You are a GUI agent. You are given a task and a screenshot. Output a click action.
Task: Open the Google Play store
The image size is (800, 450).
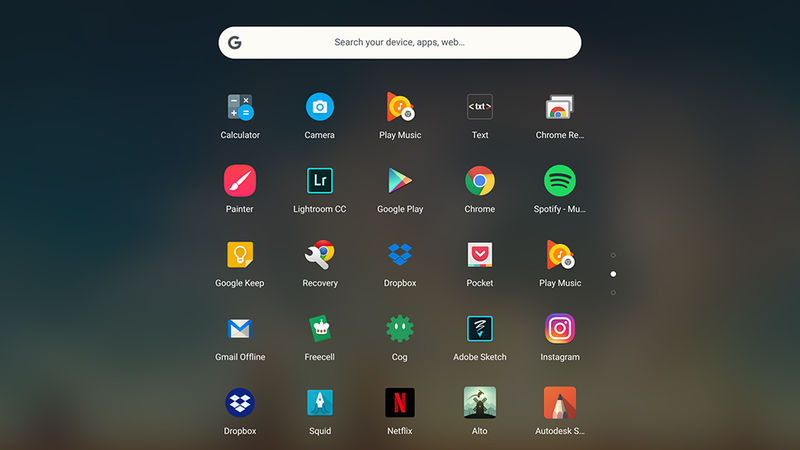coord(400,181)
